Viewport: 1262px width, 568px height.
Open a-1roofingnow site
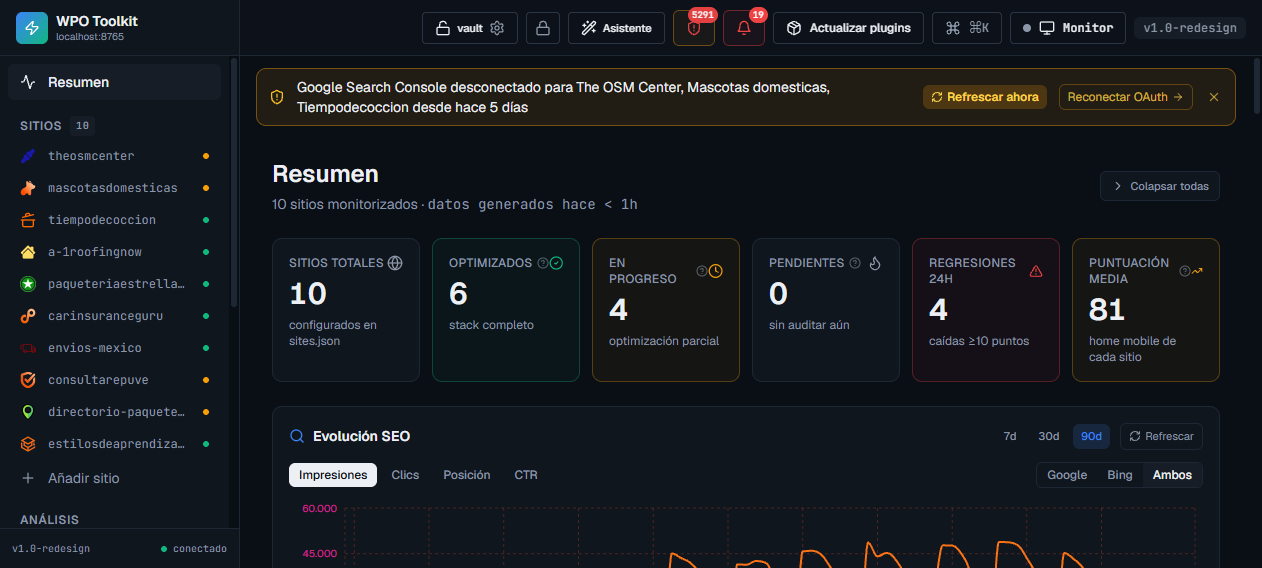(114, 252)
